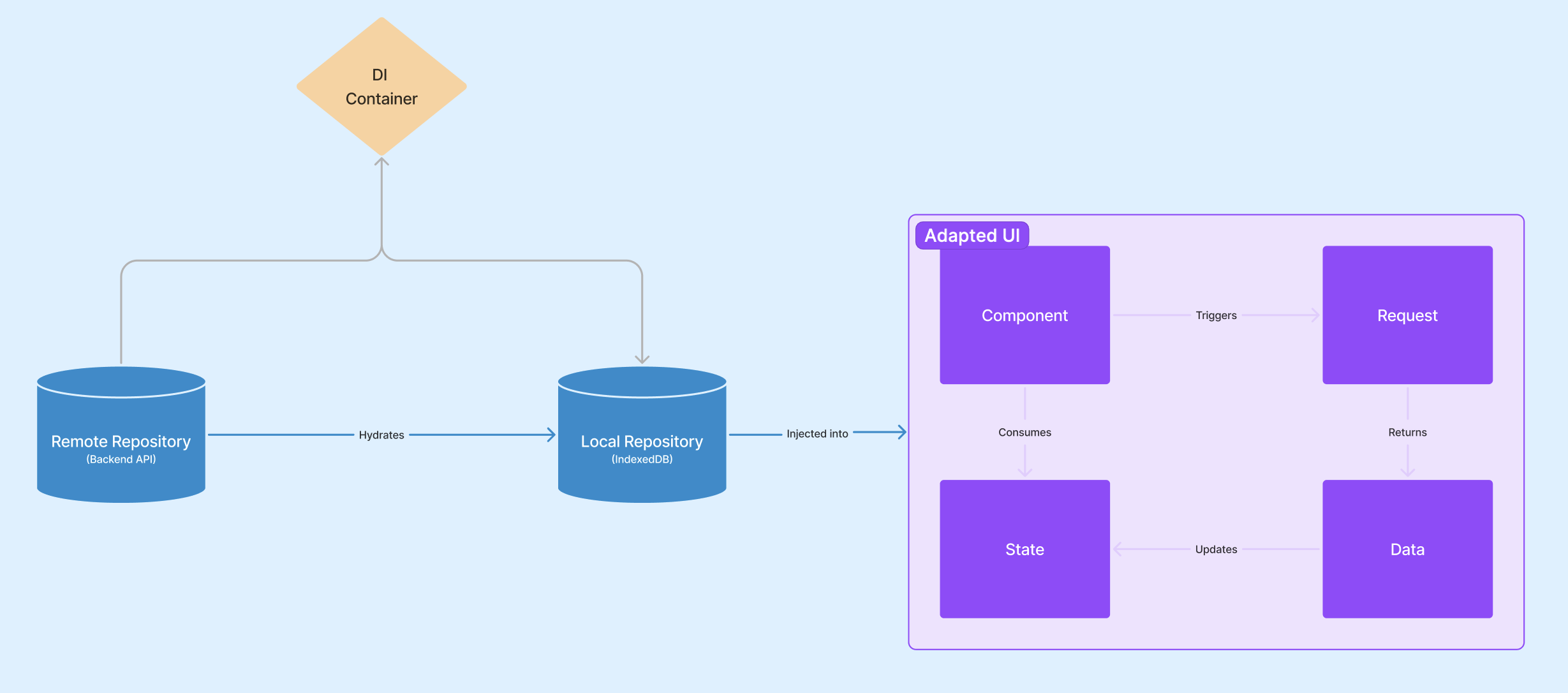The width and height of the screenshot is (1568, 693).
Task: Click the Local Repository database cylinder
Action: pos(641,437)
